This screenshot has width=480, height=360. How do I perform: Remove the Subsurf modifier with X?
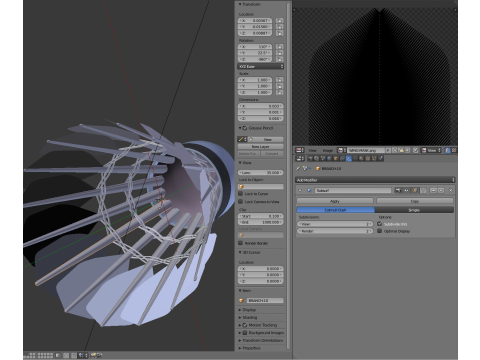click(450, 190)
